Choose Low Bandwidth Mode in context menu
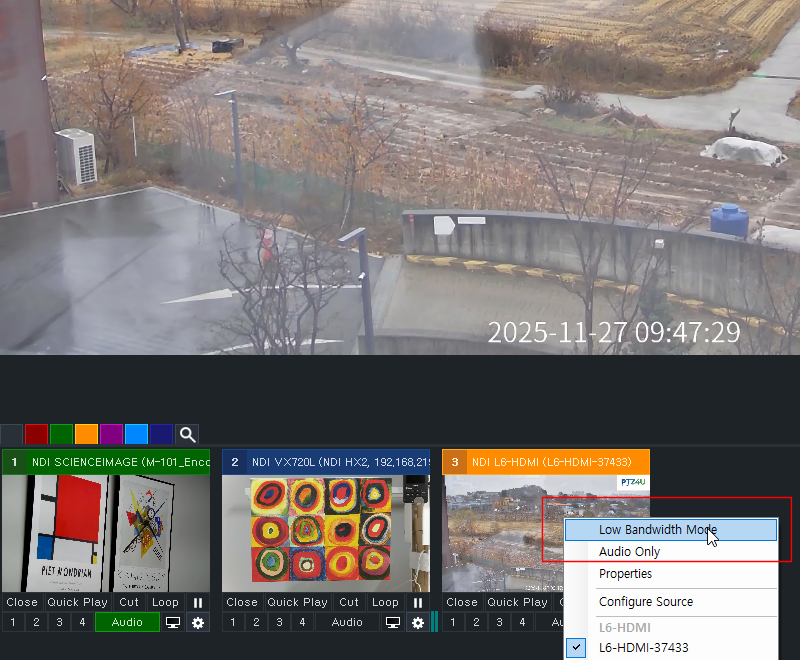Screen dimensions: 800x660 (671, 529)
